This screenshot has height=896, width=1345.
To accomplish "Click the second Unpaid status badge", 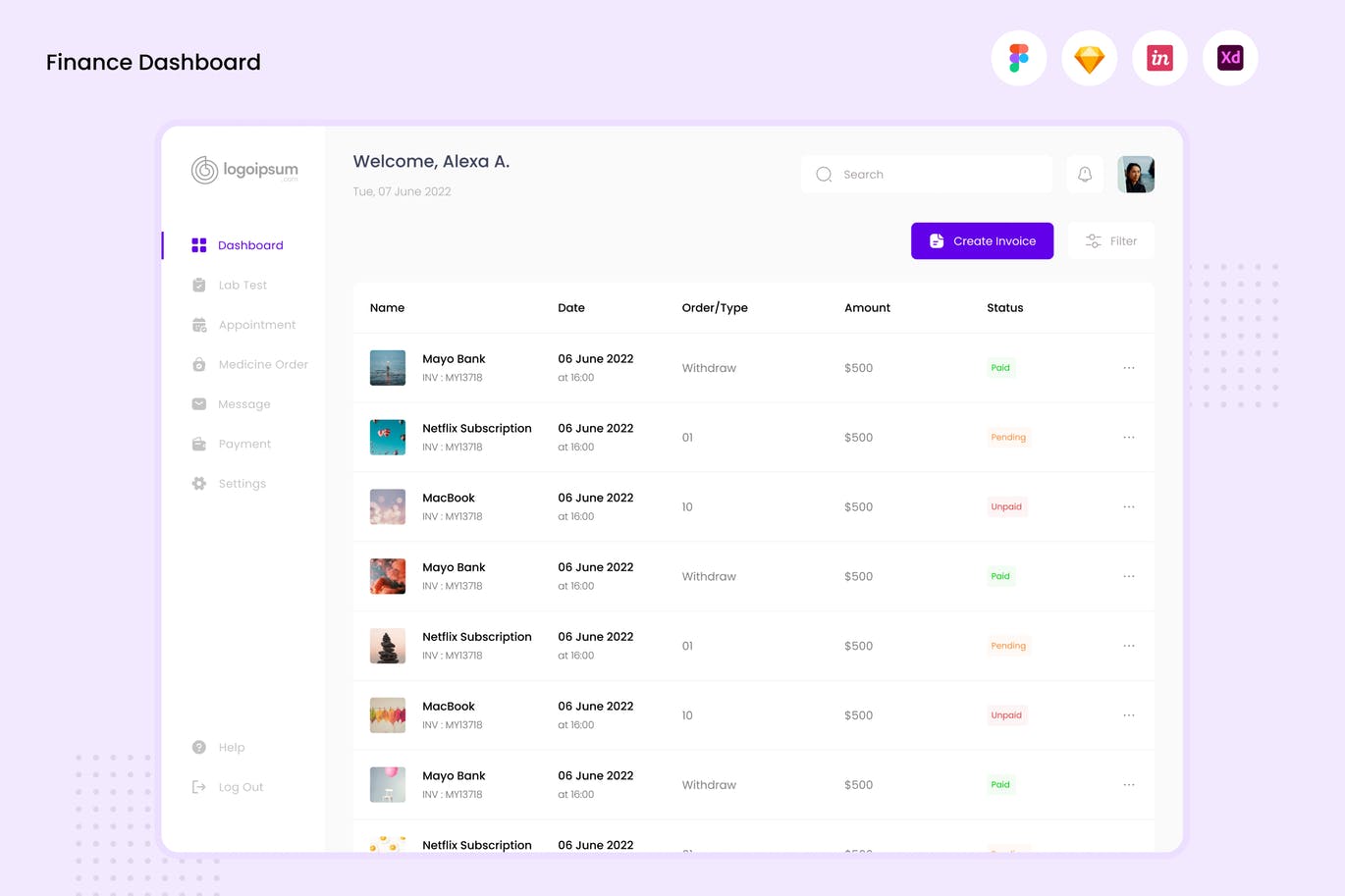I will click(x=1006, y=715).
